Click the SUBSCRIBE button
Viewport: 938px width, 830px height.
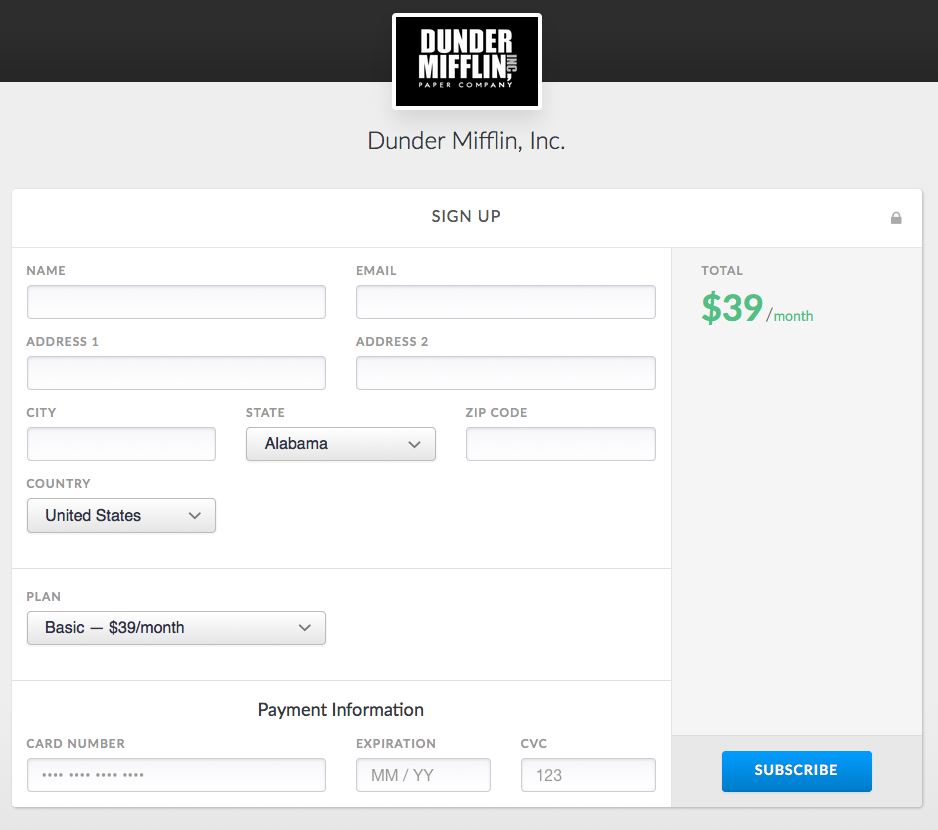pos(796,771)
